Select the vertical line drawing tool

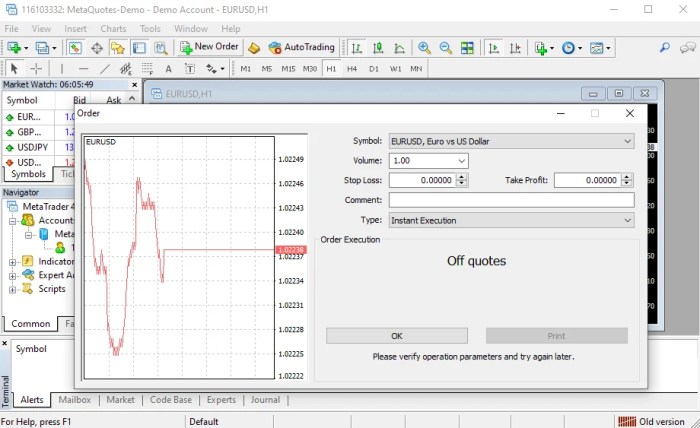62,69
